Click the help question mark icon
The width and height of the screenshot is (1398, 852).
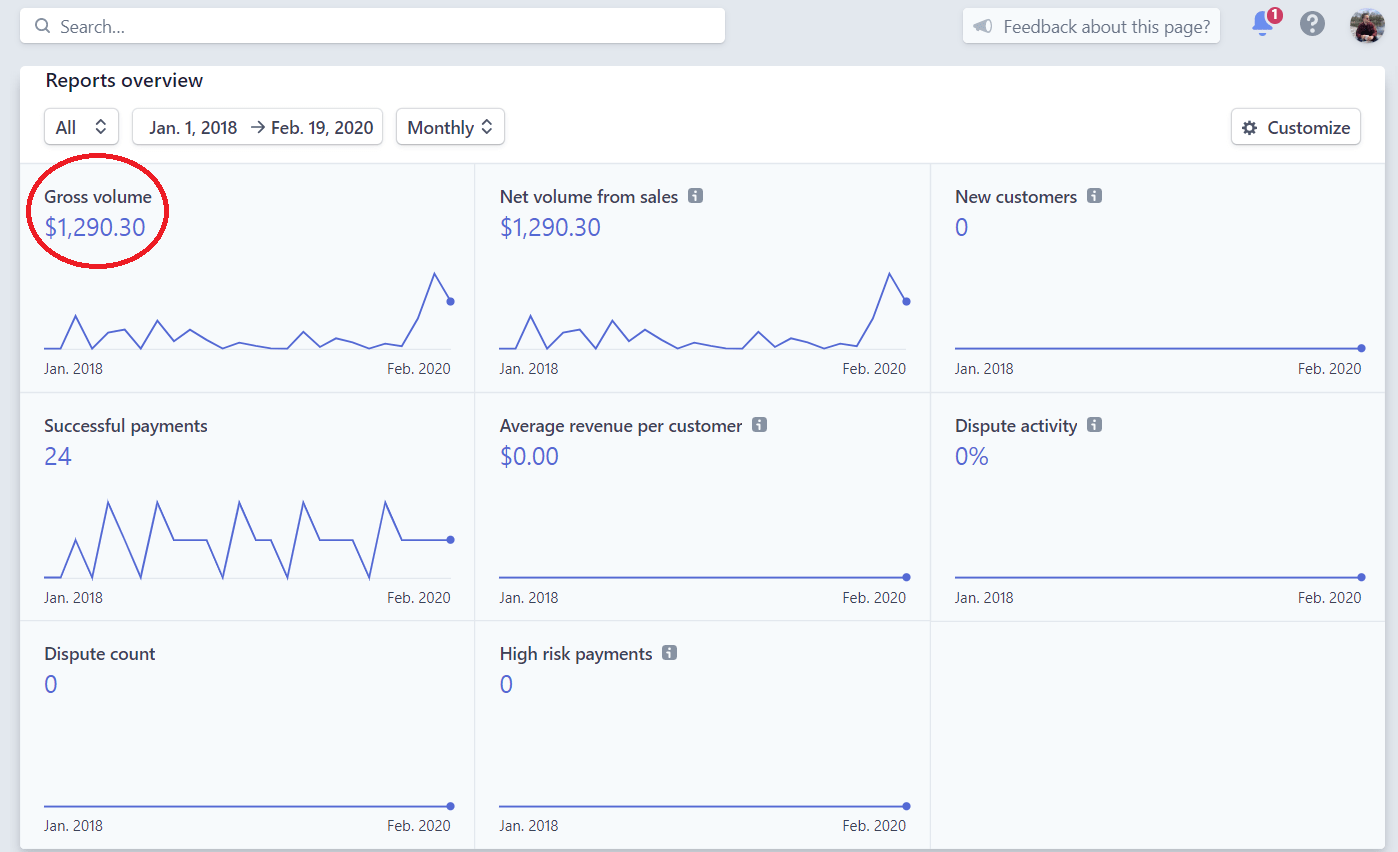tap(1312, 25)
